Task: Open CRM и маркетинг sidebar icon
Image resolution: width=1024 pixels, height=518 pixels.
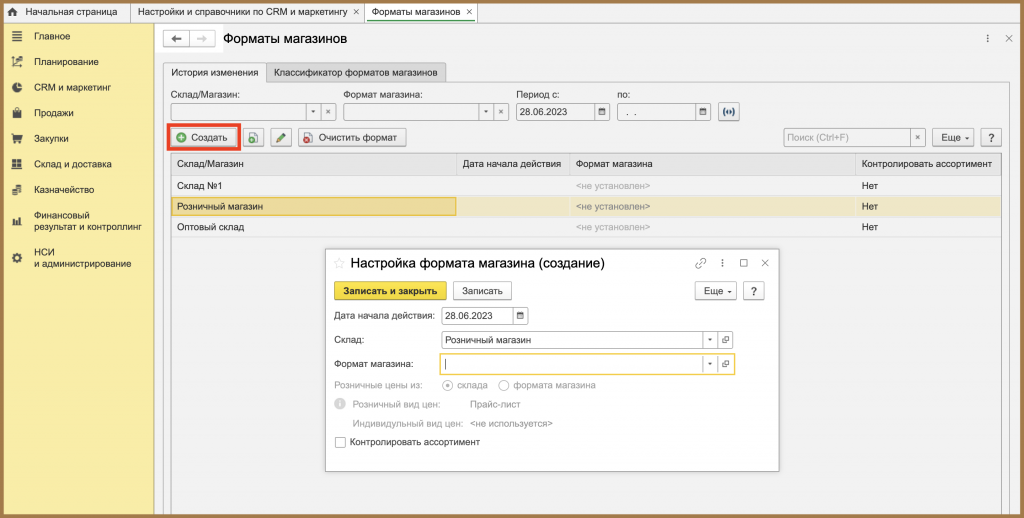Action: (x=17, y=88)
